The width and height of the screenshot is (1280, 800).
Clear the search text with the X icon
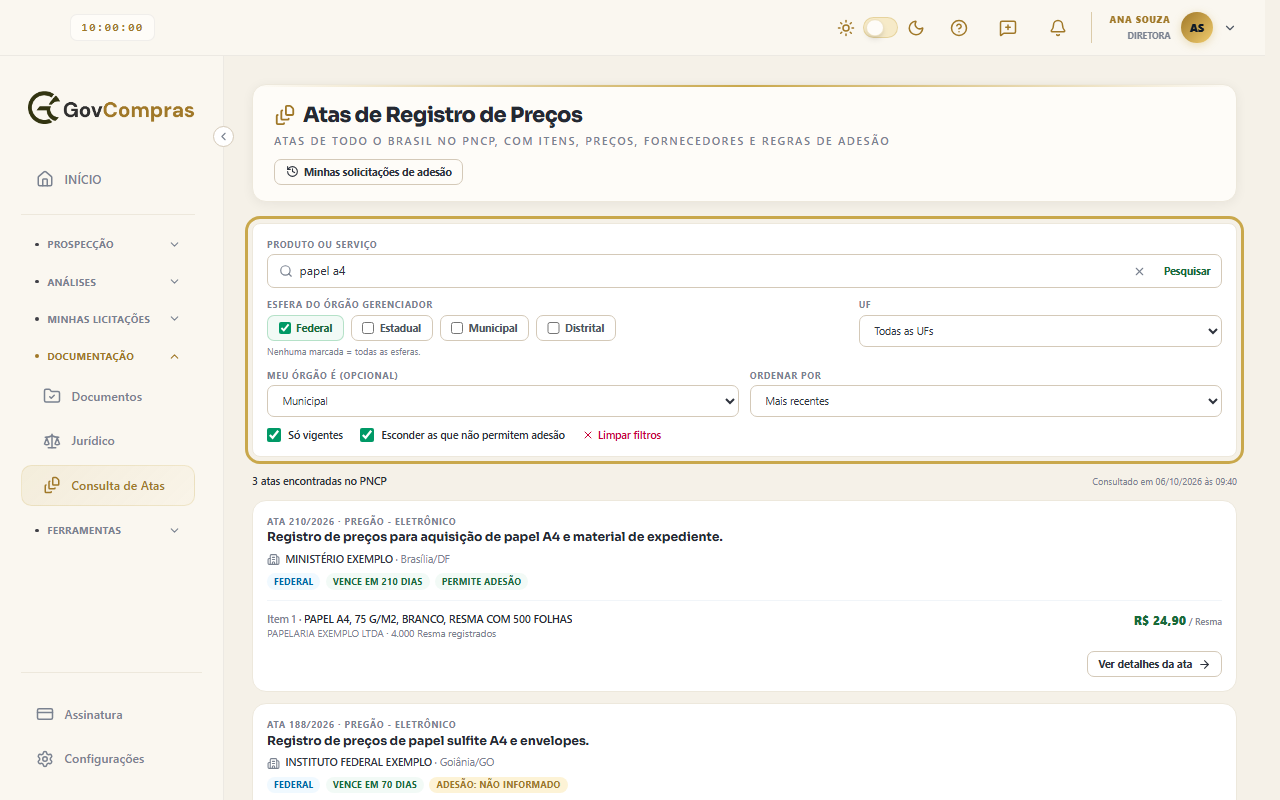pyautogui.click(x=1139, y=271)
